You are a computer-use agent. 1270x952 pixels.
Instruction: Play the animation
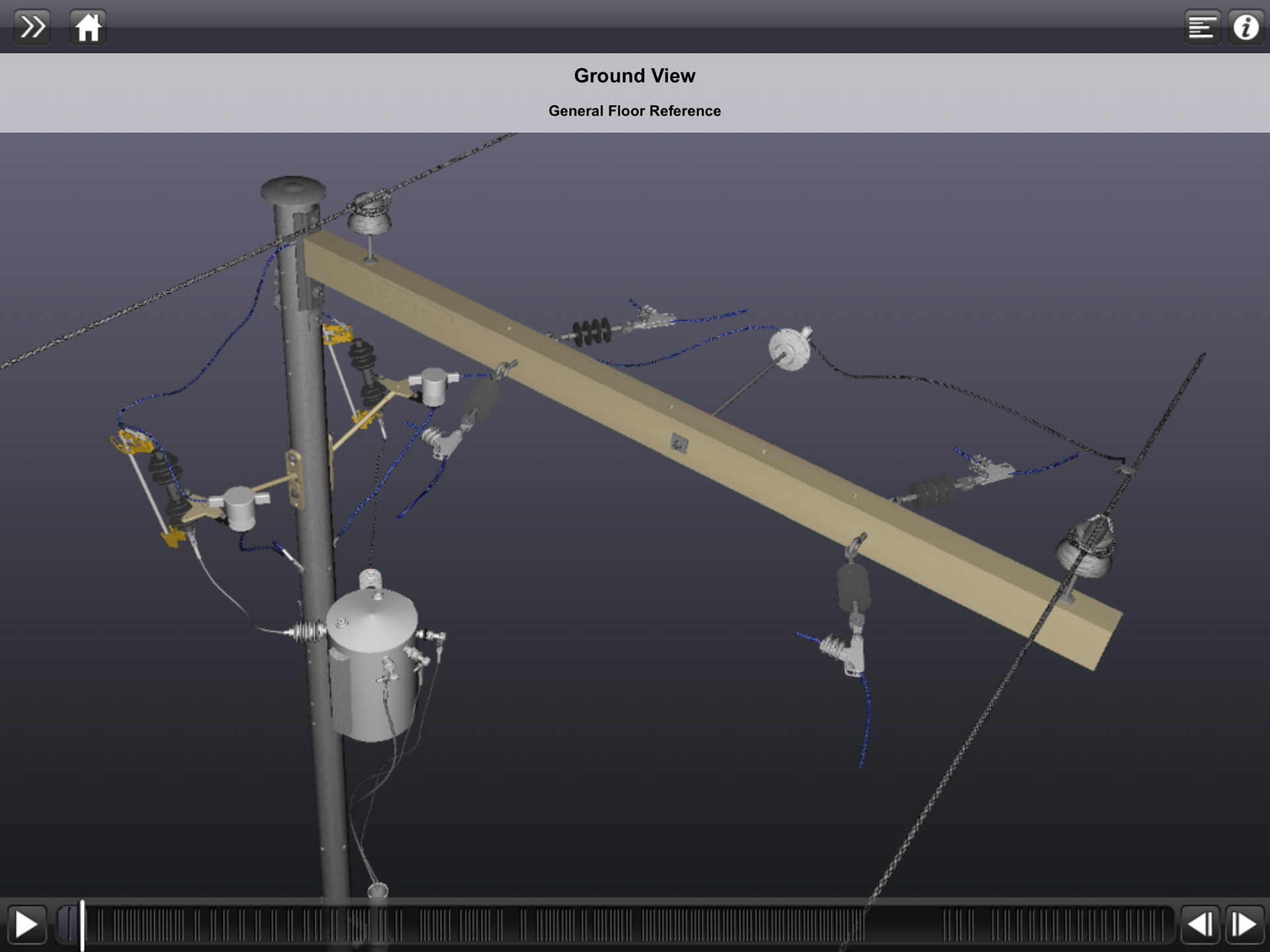click(x=26, y=924)
